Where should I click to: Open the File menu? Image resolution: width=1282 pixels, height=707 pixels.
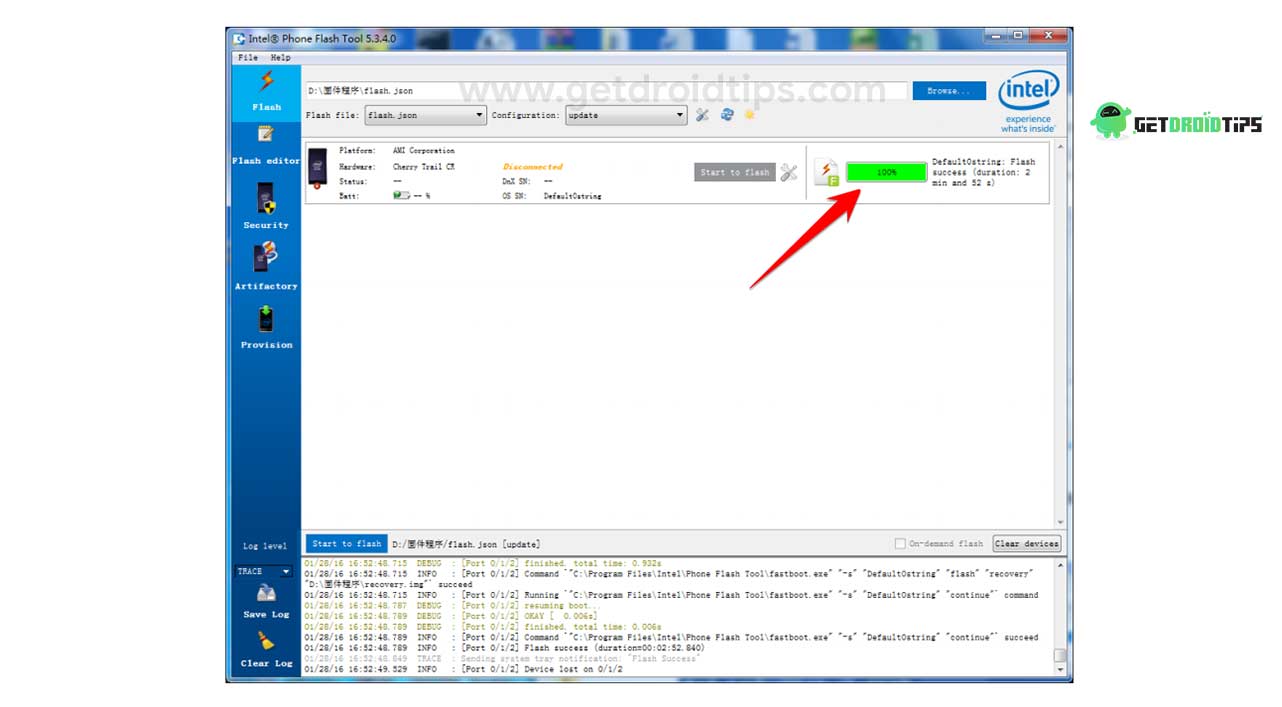(248, 57)
